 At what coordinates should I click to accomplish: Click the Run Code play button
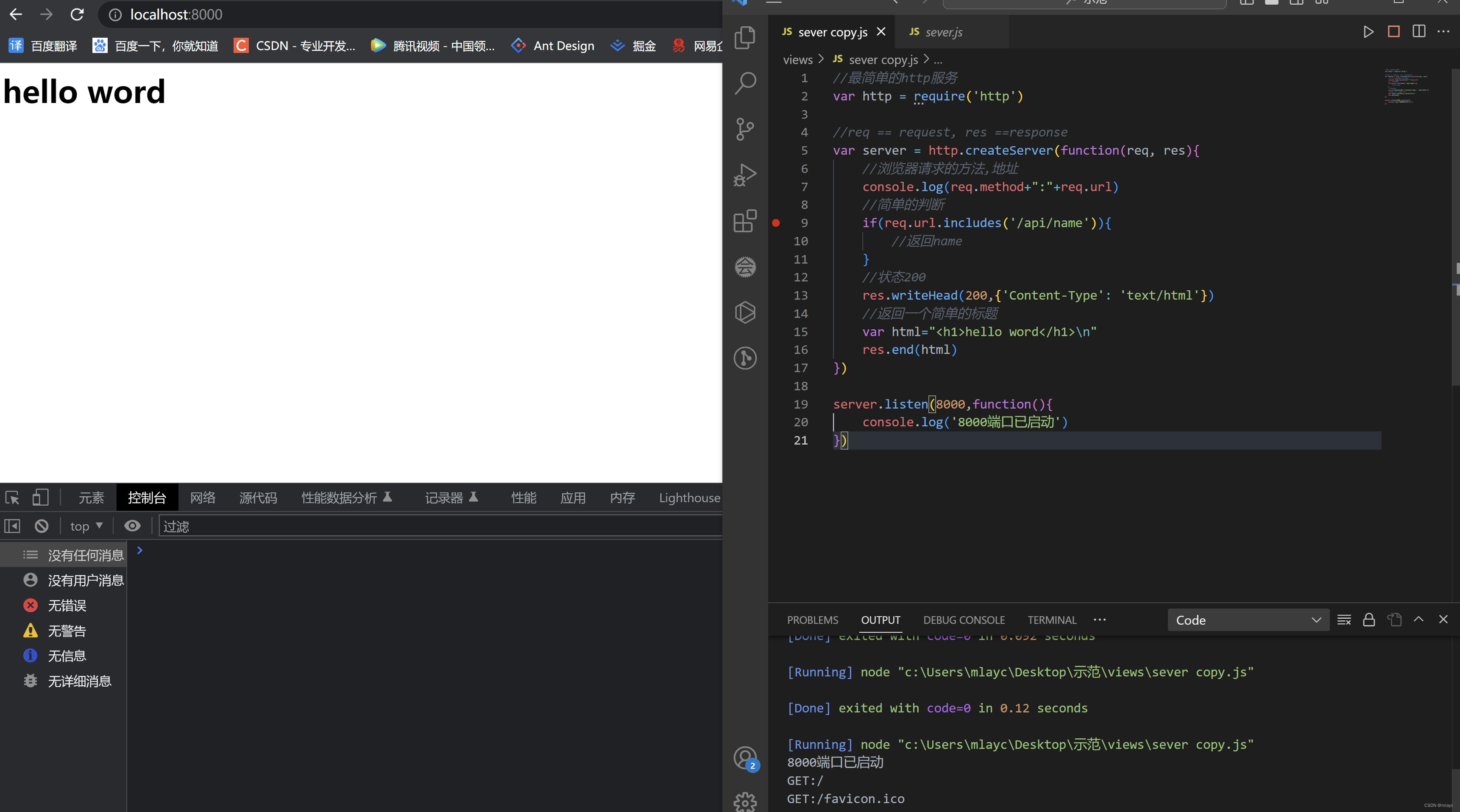tap(1368, 32)
